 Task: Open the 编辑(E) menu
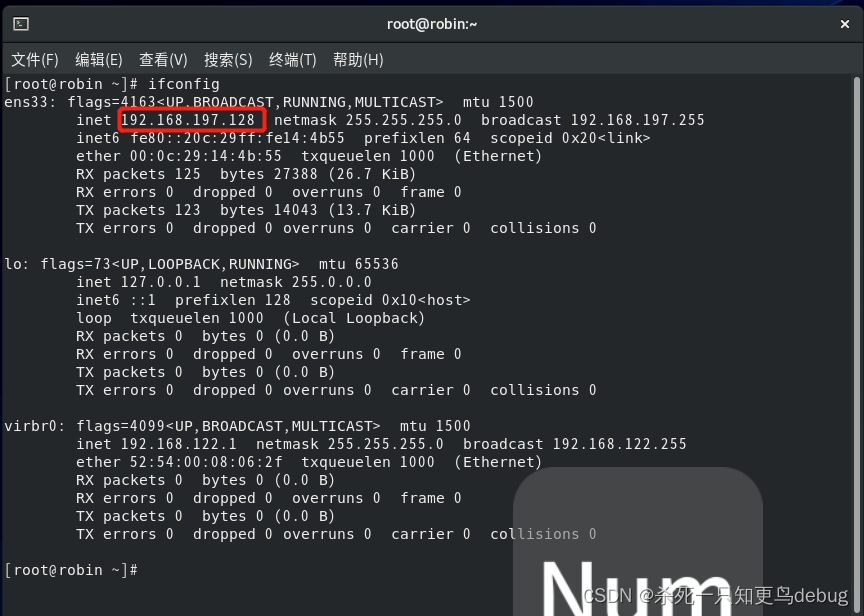tap(98, 59)
